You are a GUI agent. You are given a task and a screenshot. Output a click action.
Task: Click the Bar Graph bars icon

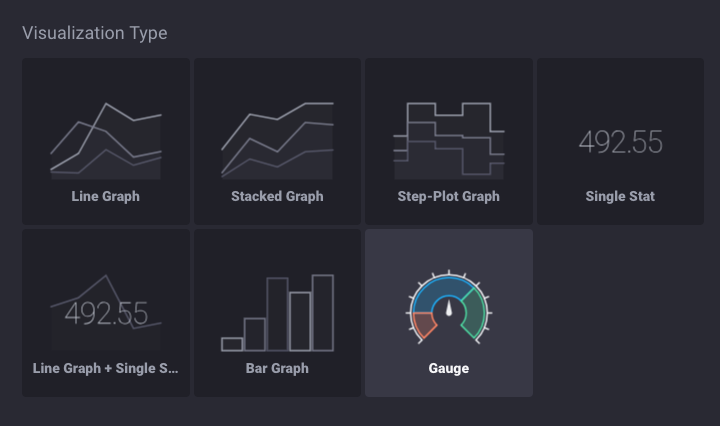coord(277,312)
